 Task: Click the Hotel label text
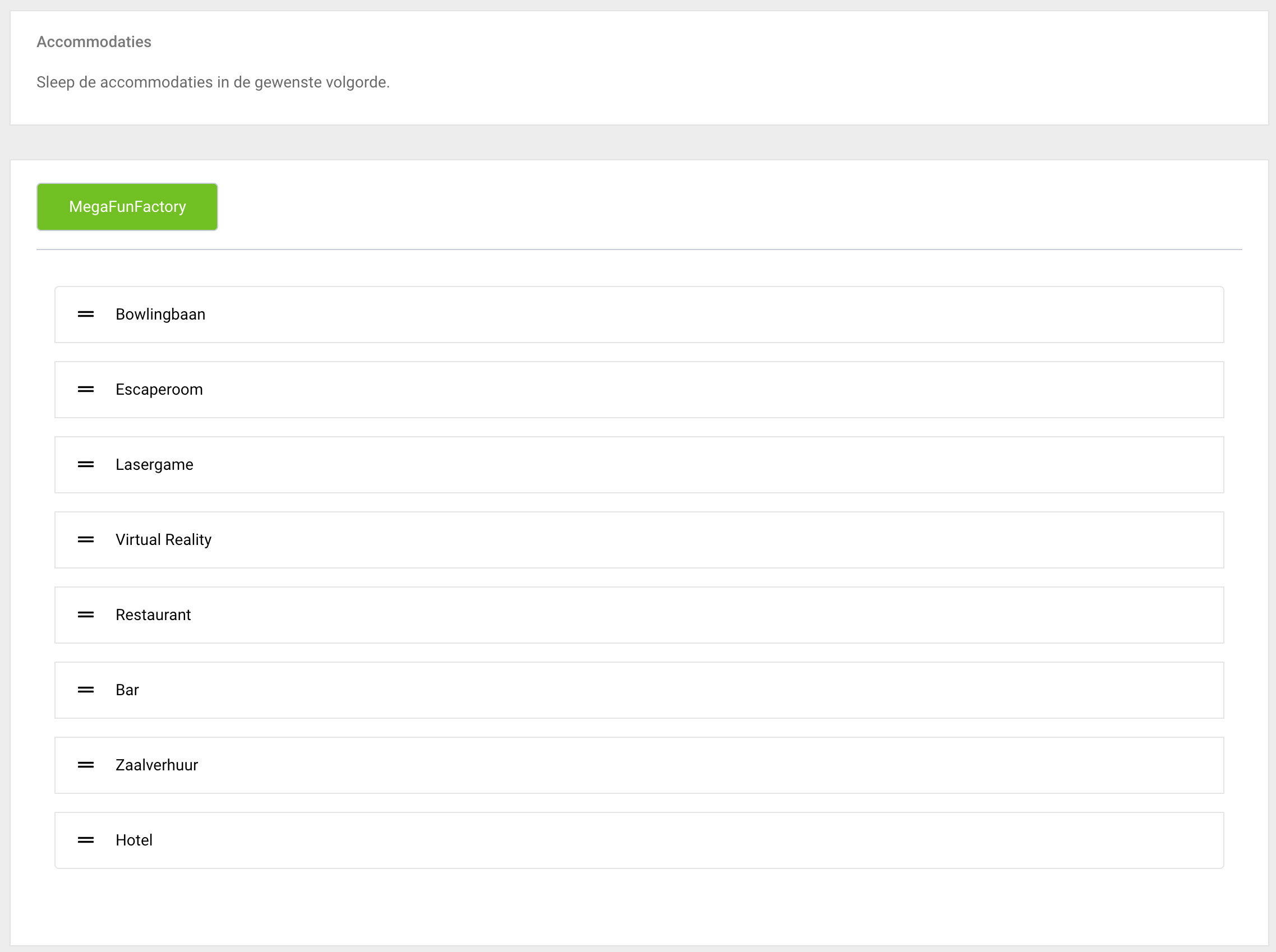coord(134,840)
